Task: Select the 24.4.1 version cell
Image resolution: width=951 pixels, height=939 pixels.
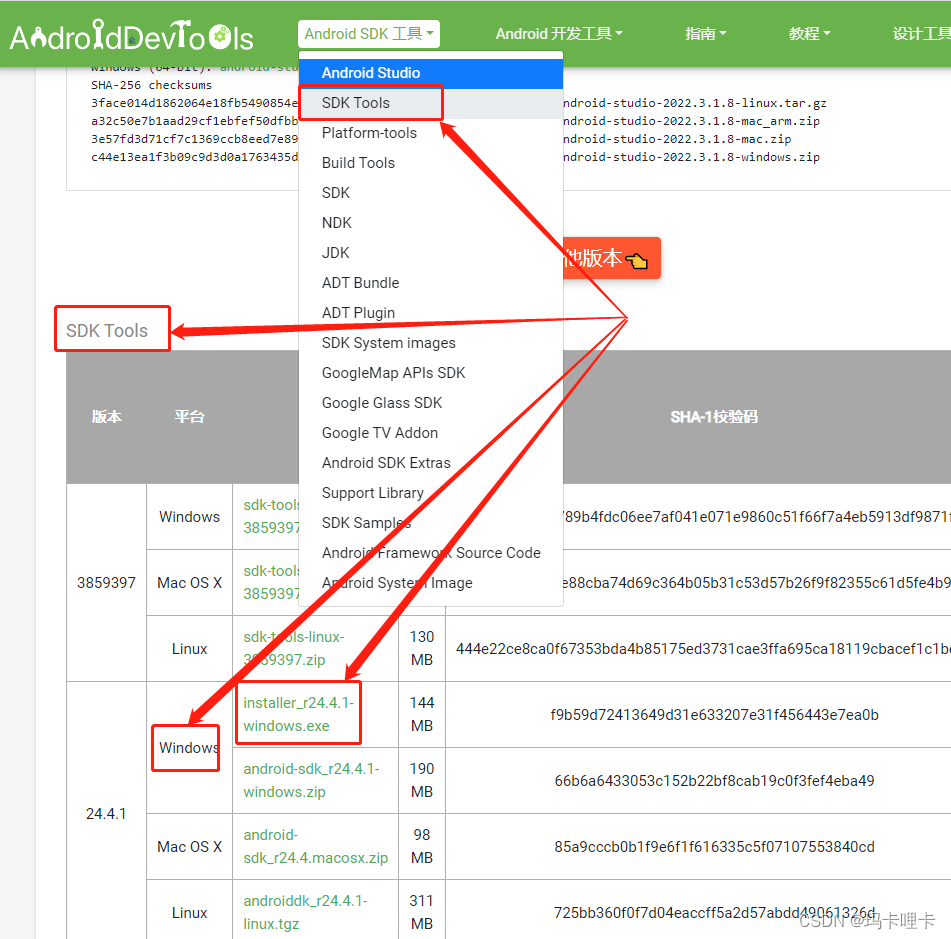Action: tap(106, 813)
